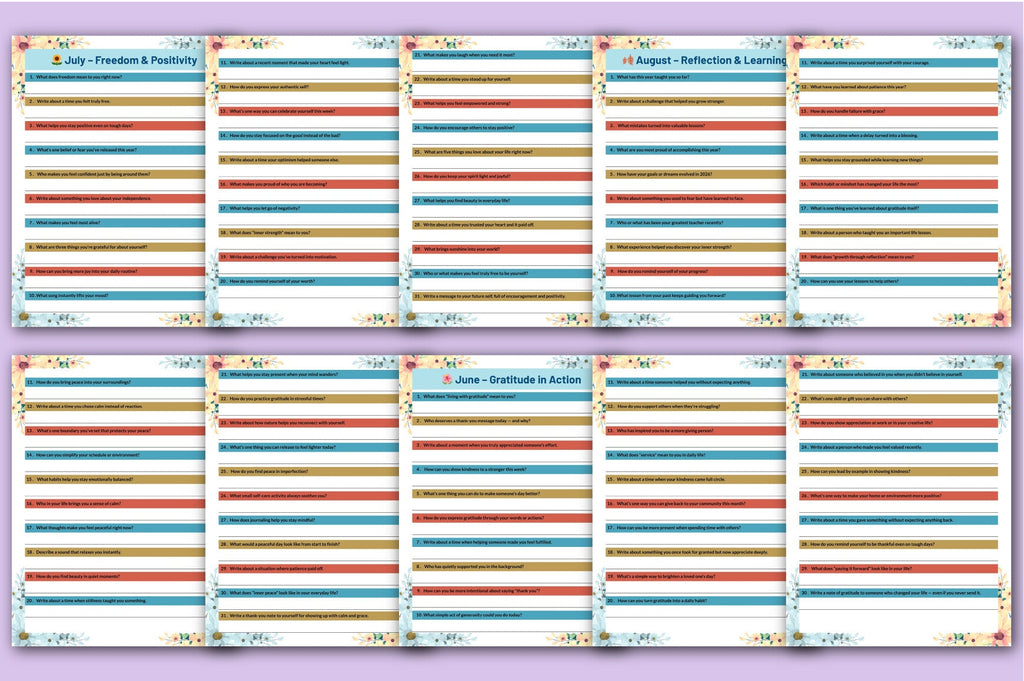Click prompt "What helps you feel empowered and strong?"

click(502, 103)
